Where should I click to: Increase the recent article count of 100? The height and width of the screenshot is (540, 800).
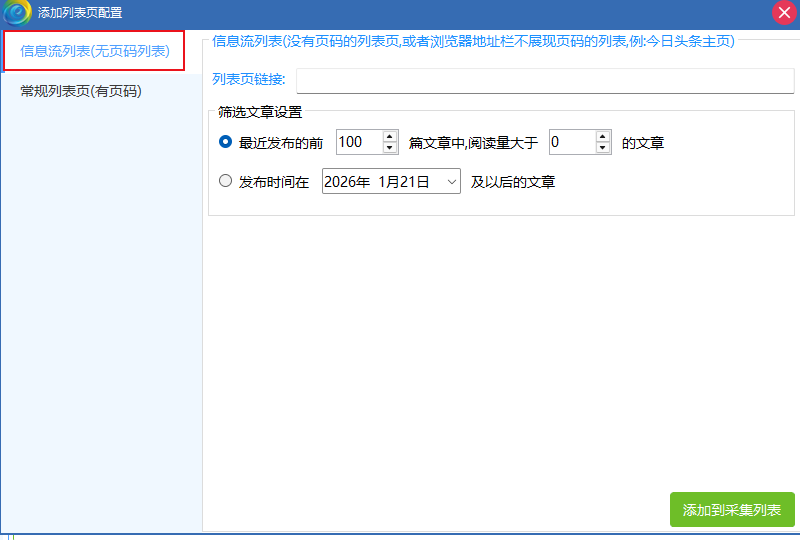pyautogui.click(x=390, y=137)
